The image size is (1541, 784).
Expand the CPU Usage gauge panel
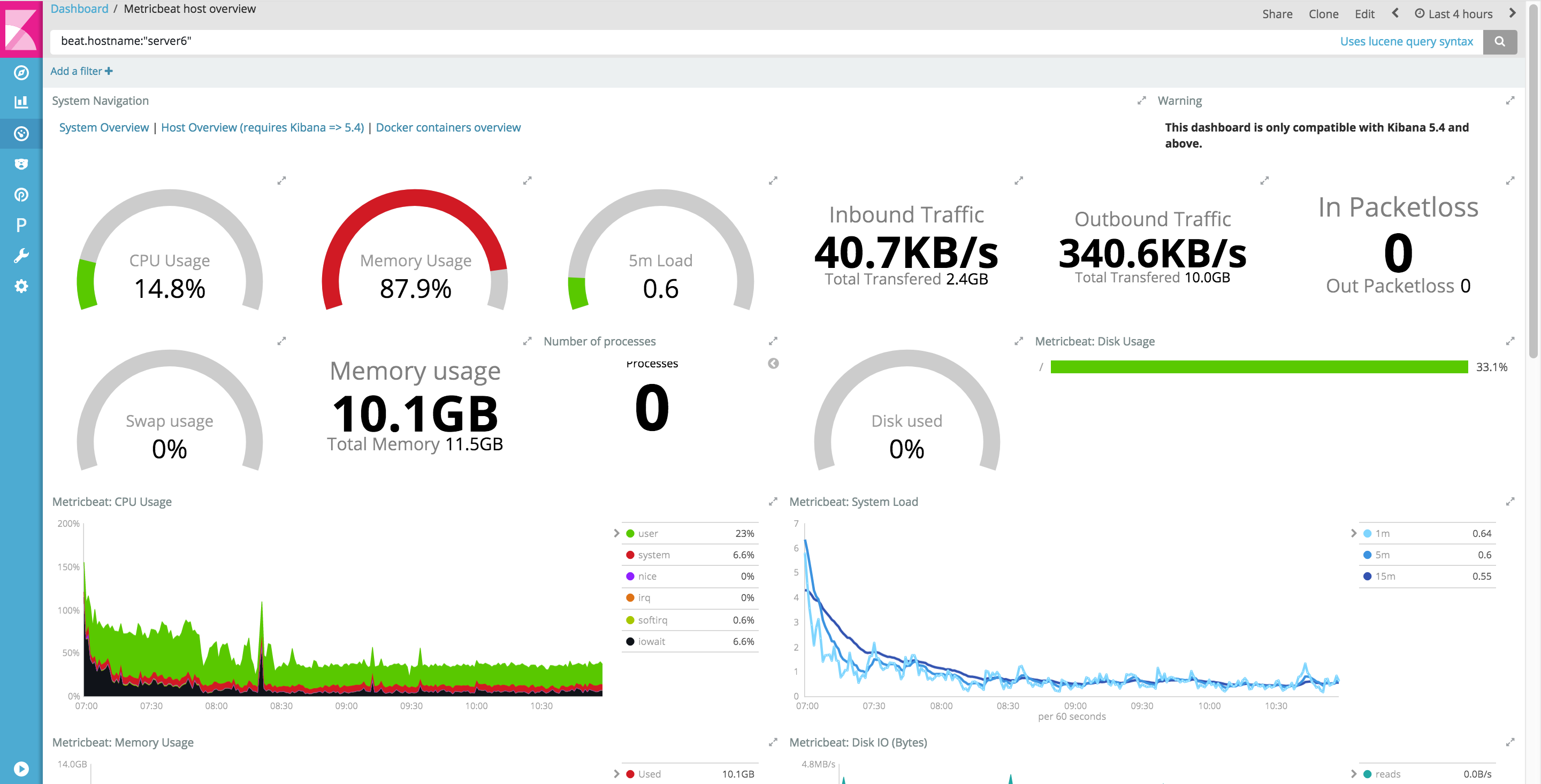point(282,180)
